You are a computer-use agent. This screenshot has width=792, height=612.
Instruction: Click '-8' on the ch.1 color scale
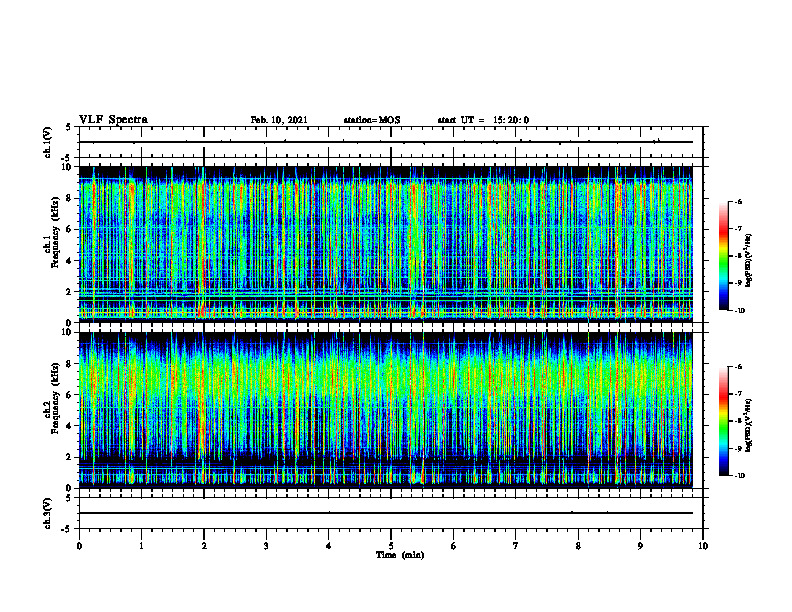(738, 256)
